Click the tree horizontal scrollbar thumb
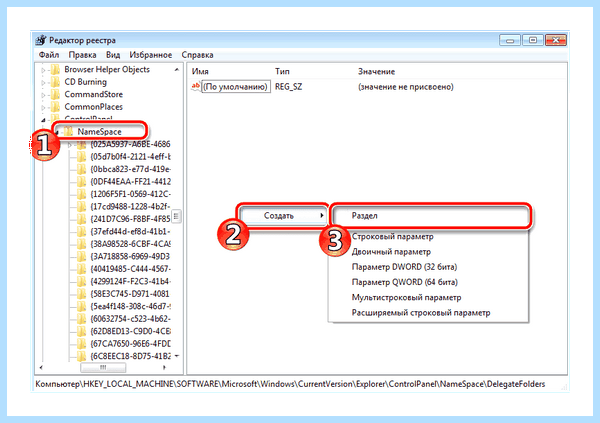600x423 pixels. [103, 367]
